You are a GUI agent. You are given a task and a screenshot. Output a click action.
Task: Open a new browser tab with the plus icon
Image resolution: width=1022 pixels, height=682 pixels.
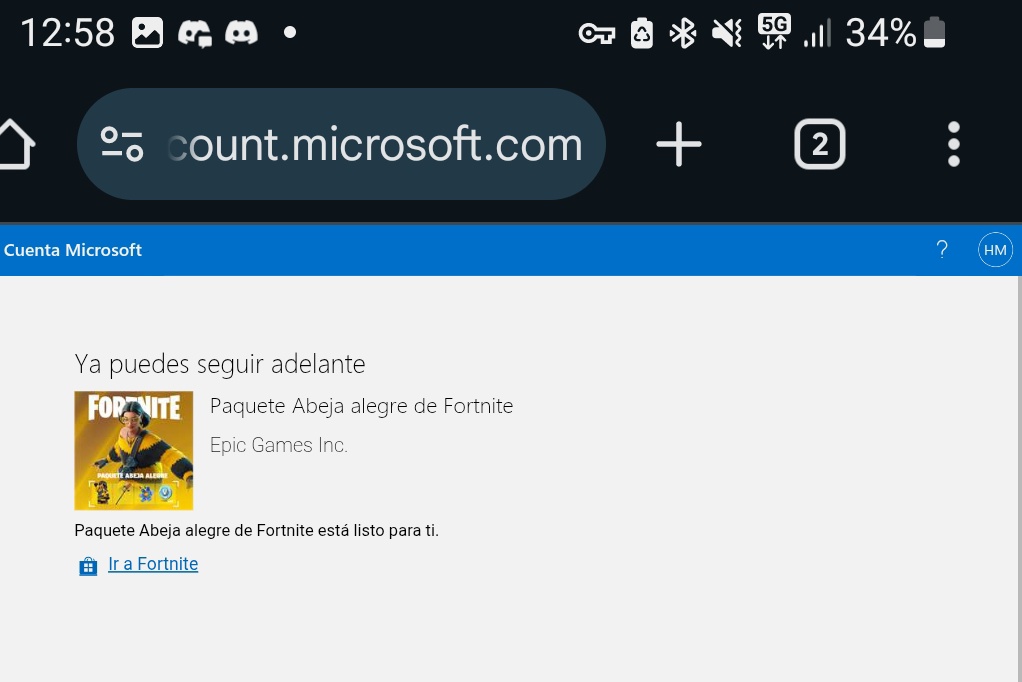pos(678,143)
